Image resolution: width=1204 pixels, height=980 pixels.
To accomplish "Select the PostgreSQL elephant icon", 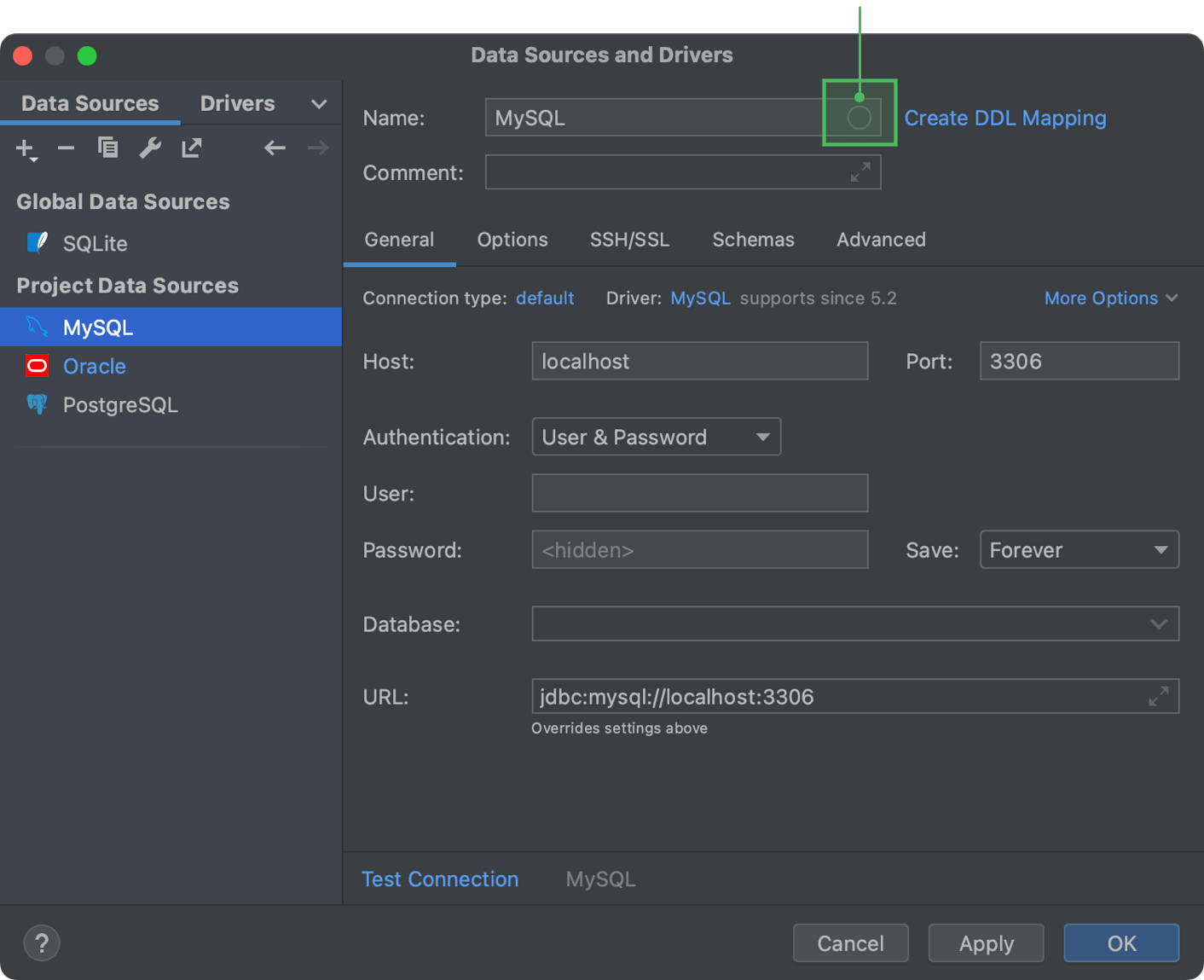I will [37, 404].
